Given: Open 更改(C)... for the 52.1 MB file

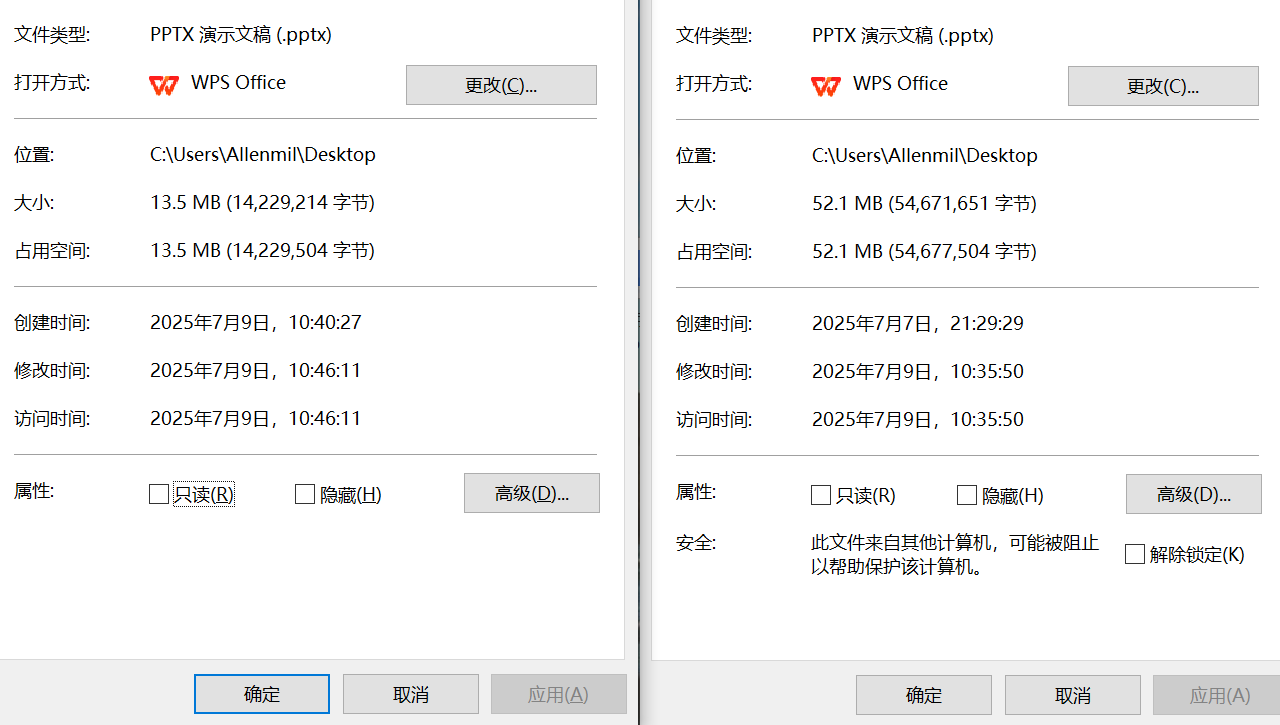Looking at the screenshot, I should click(1163, 86).
